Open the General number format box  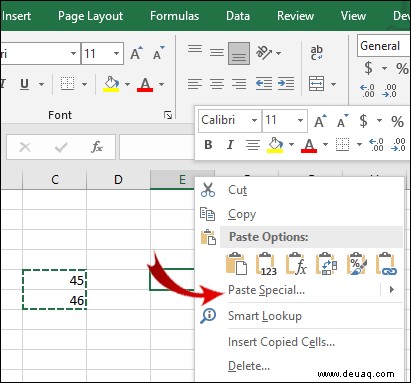383,45
